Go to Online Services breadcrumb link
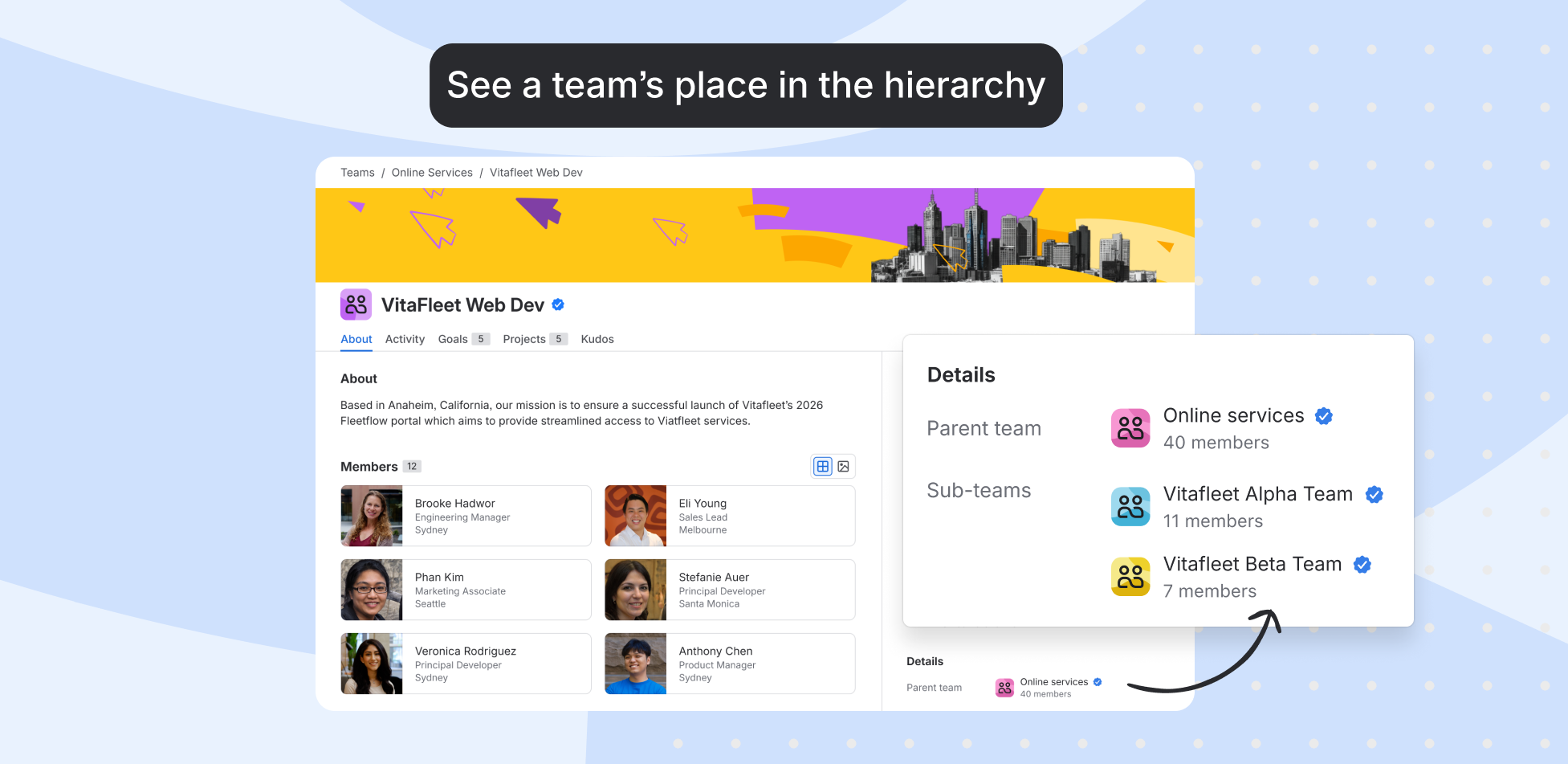This screenshot has width=1568, height=764. [432, 173]
